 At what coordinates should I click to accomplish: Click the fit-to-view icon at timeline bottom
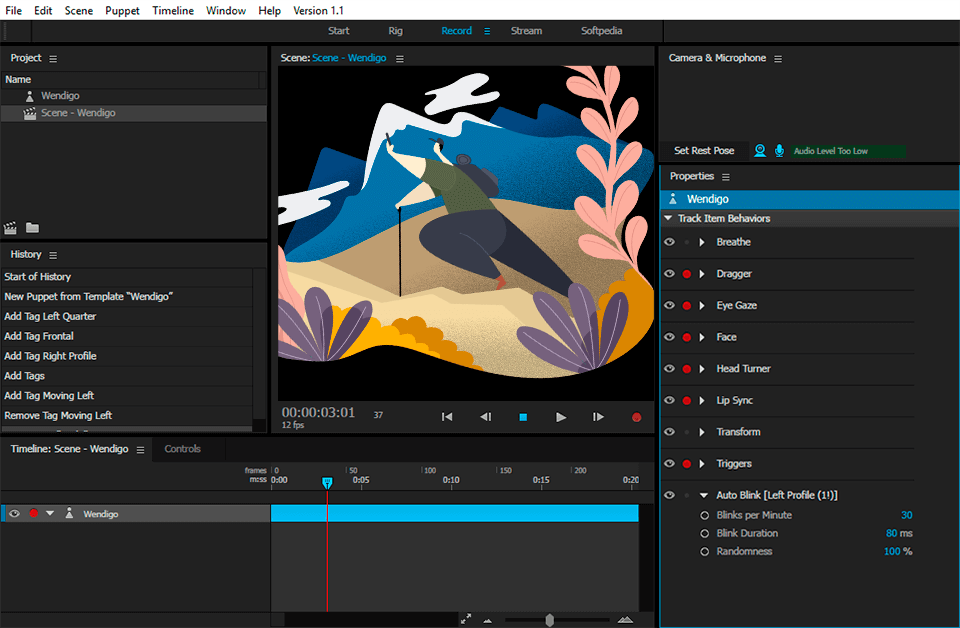pyautogui.click(x=466, y=619)
